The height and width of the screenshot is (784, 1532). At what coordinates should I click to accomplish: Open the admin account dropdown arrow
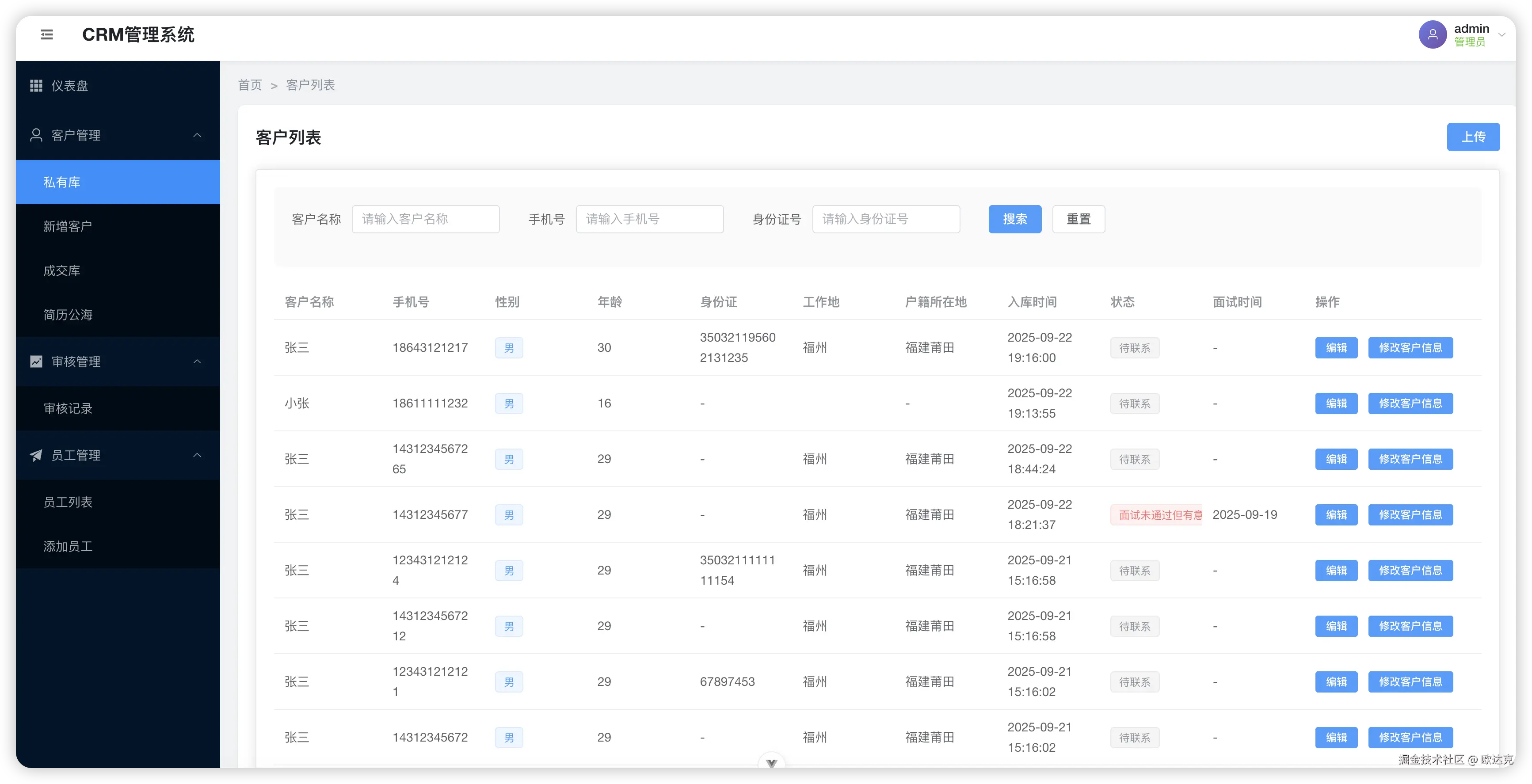point(1501,34)
